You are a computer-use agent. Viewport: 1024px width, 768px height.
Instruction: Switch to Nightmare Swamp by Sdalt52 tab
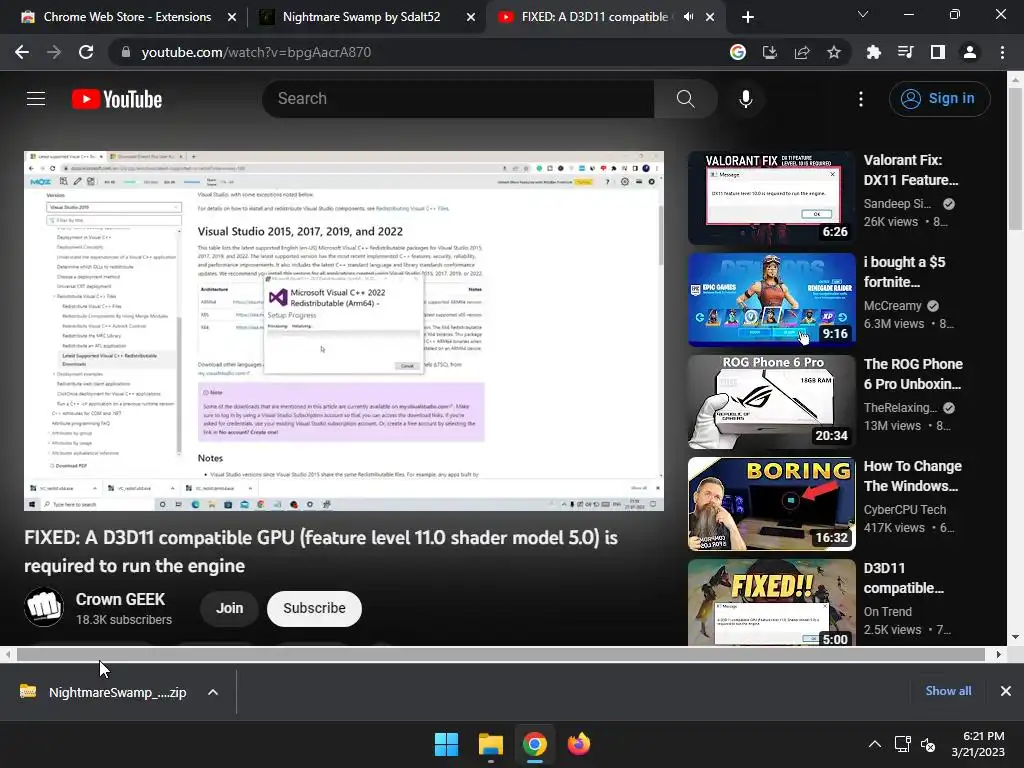click(x=361, y=17)
